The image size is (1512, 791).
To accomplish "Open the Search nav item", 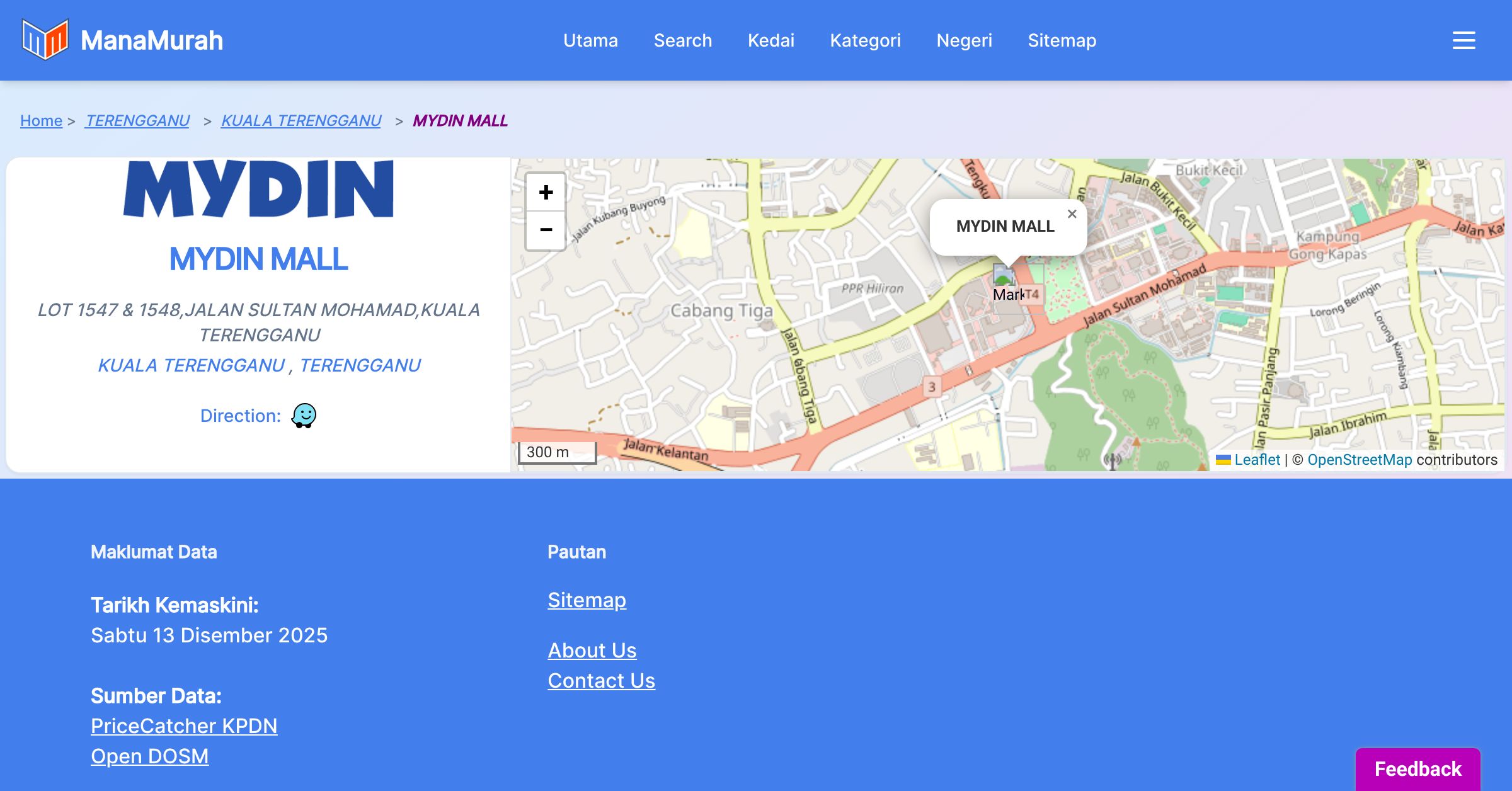I will coord(683,40).
